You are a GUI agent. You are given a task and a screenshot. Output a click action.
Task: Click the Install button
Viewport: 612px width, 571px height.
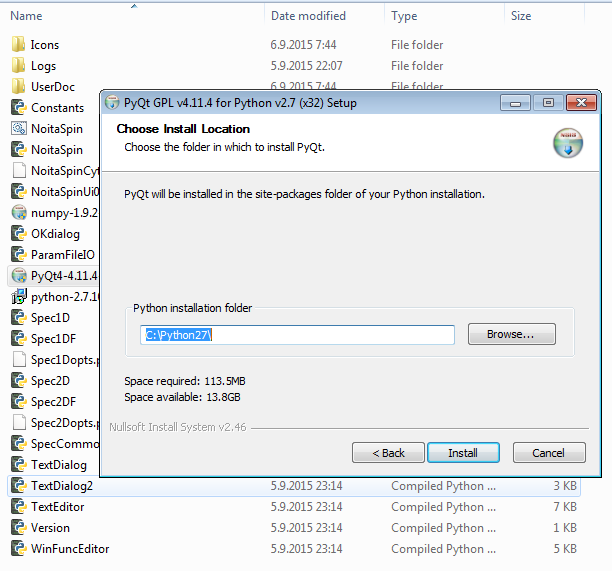pos(463,453)
